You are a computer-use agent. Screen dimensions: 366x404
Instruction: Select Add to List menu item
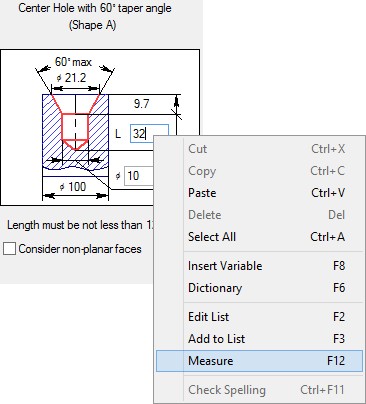point(259,339)
